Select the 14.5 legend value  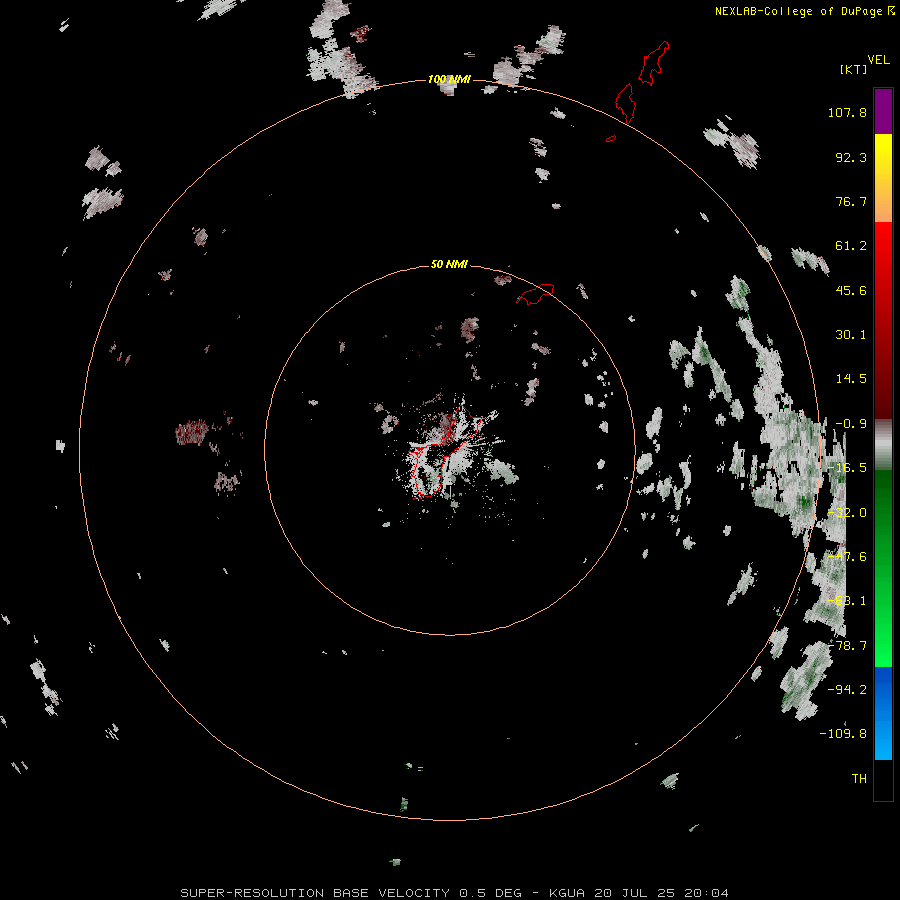[x=851, y=379]
